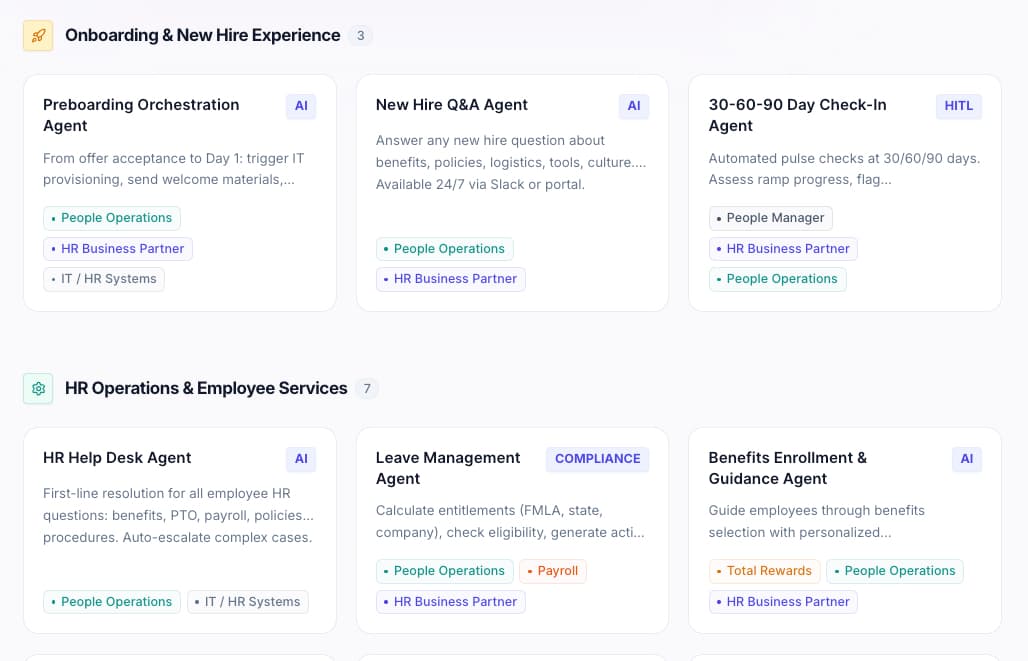
Task: Select People Operations tag in Preboarding Orchestration card
Action: point(111,218)
